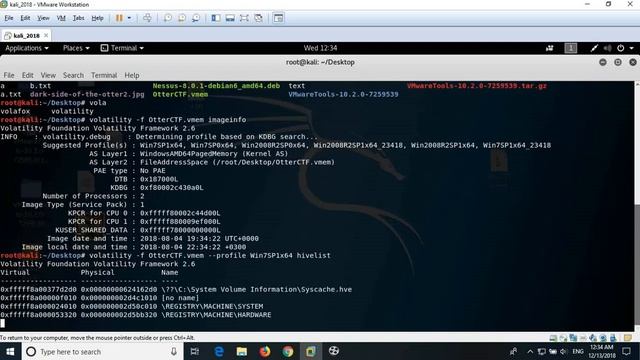This screenshot has height=360, width=640.
Task: Open the power options dropdown arrow
Action: 129,18
